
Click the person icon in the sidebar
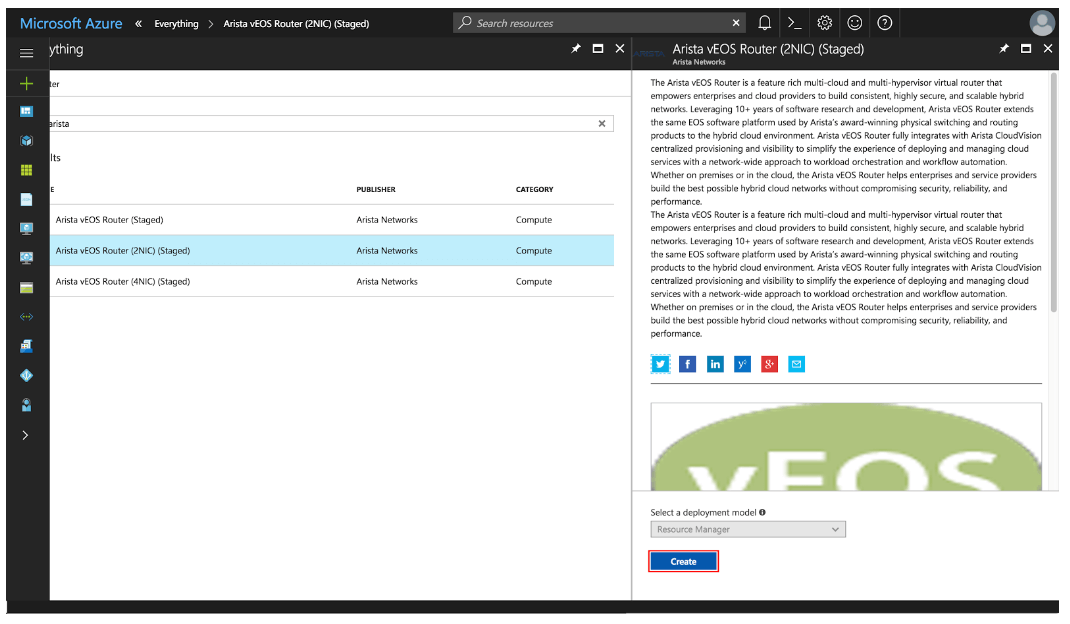click(27, 405)
